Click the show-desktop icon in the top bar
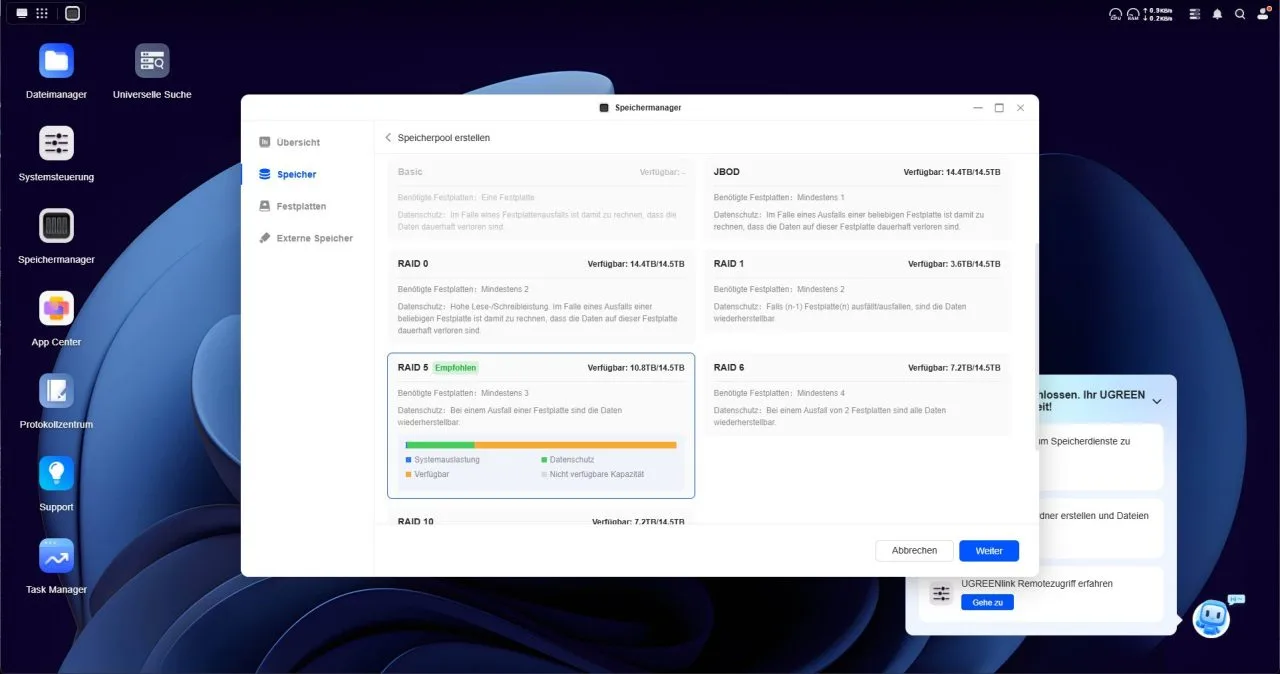This screenshot has height=674, width=1280. point(22,14)
